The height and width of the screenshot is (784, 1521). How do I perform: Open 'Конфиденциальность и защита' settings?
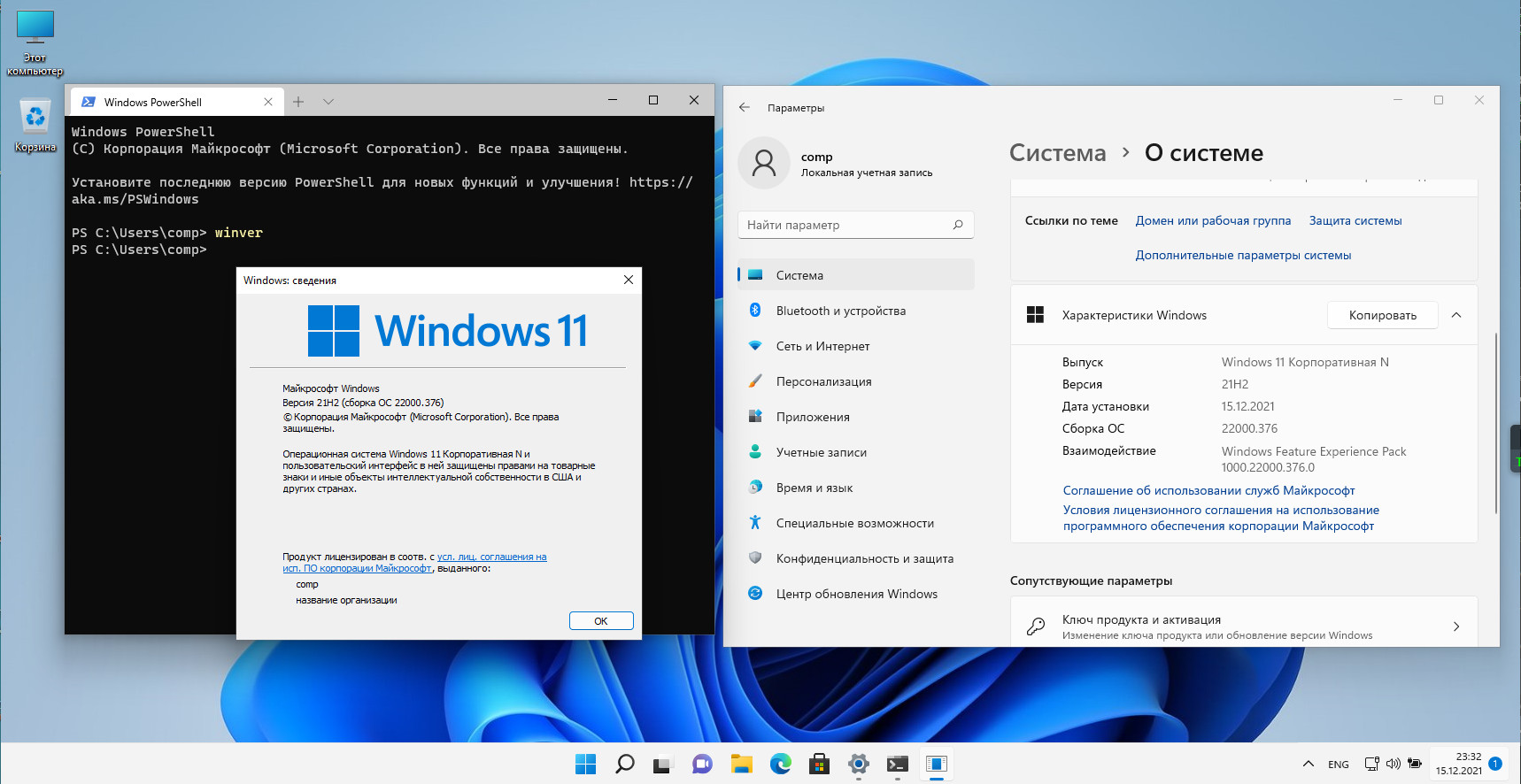click(x=855, y=558)
